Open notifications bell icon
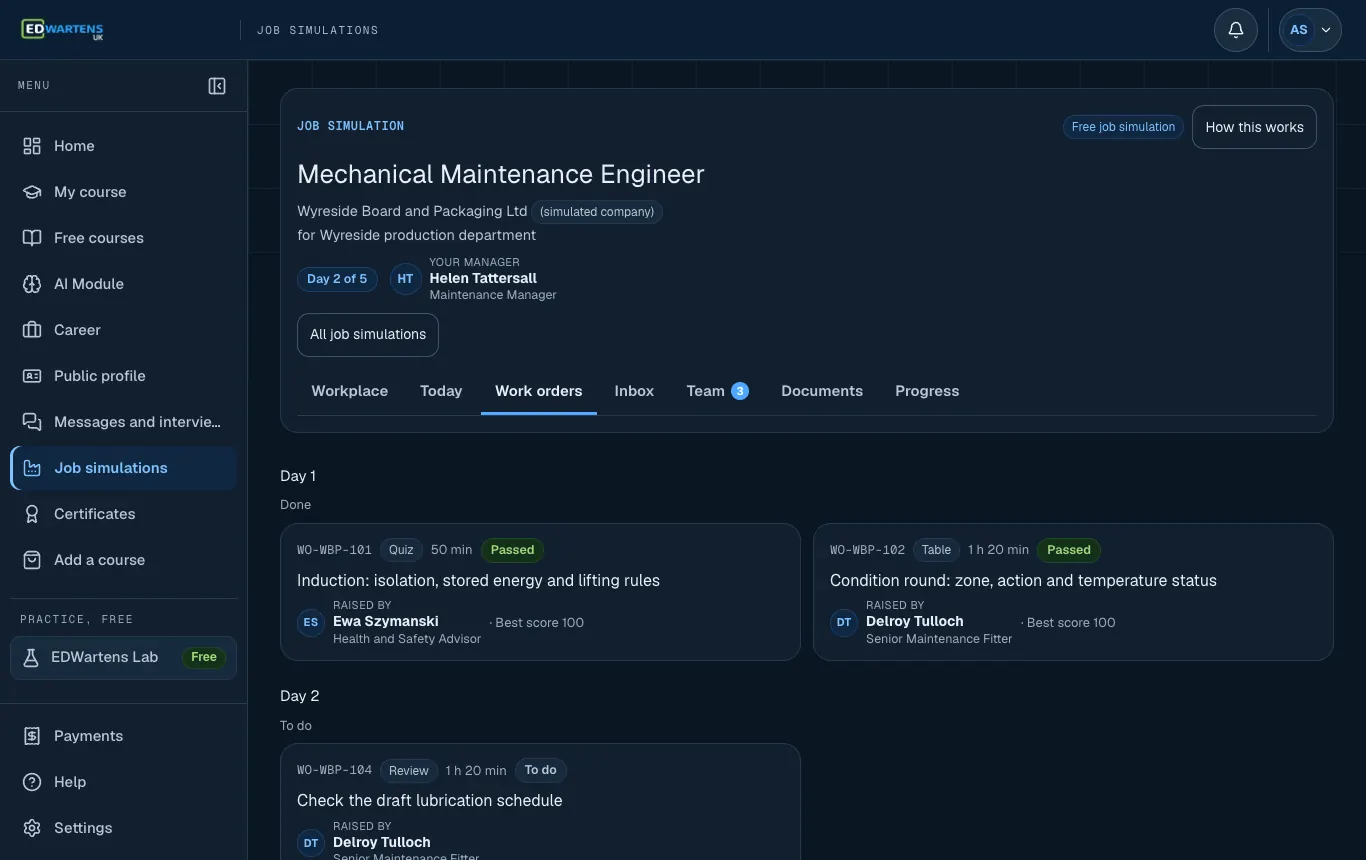This screenshot has width=1366, height=860. (x=1236, y=30)
